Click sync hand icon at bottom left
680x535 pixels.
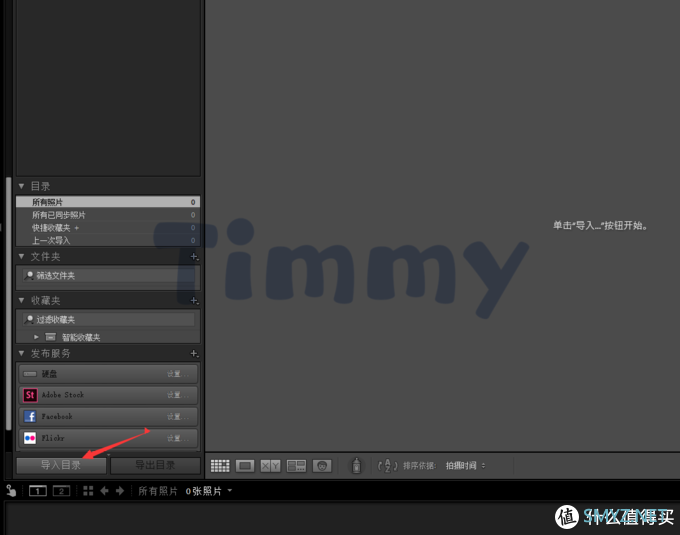(11, 491)
